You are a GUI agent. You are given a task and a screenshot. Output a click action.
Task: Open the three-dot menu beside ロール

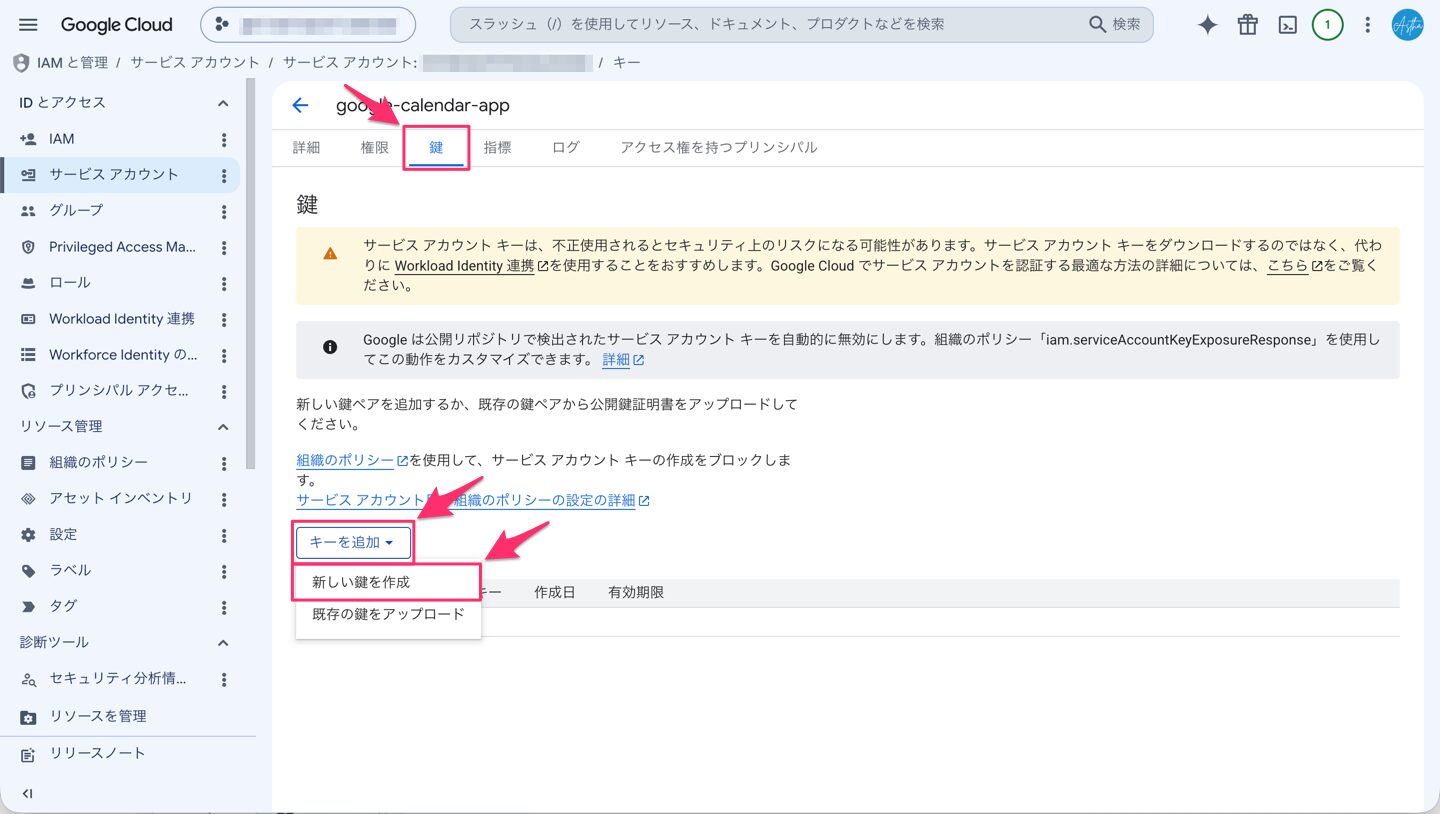click(224, 284)
